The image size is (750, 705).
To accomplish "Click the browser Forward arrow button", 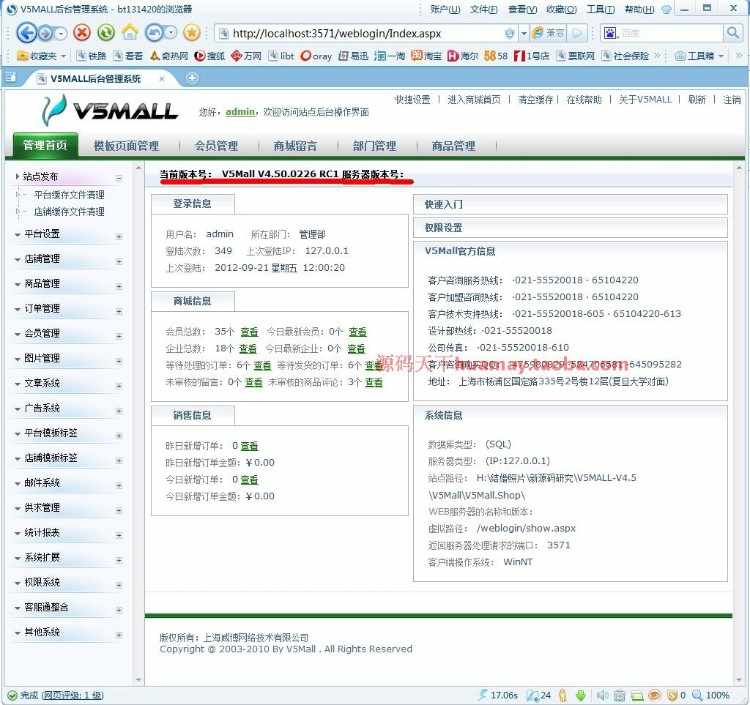I will click(x=46, y=33).
